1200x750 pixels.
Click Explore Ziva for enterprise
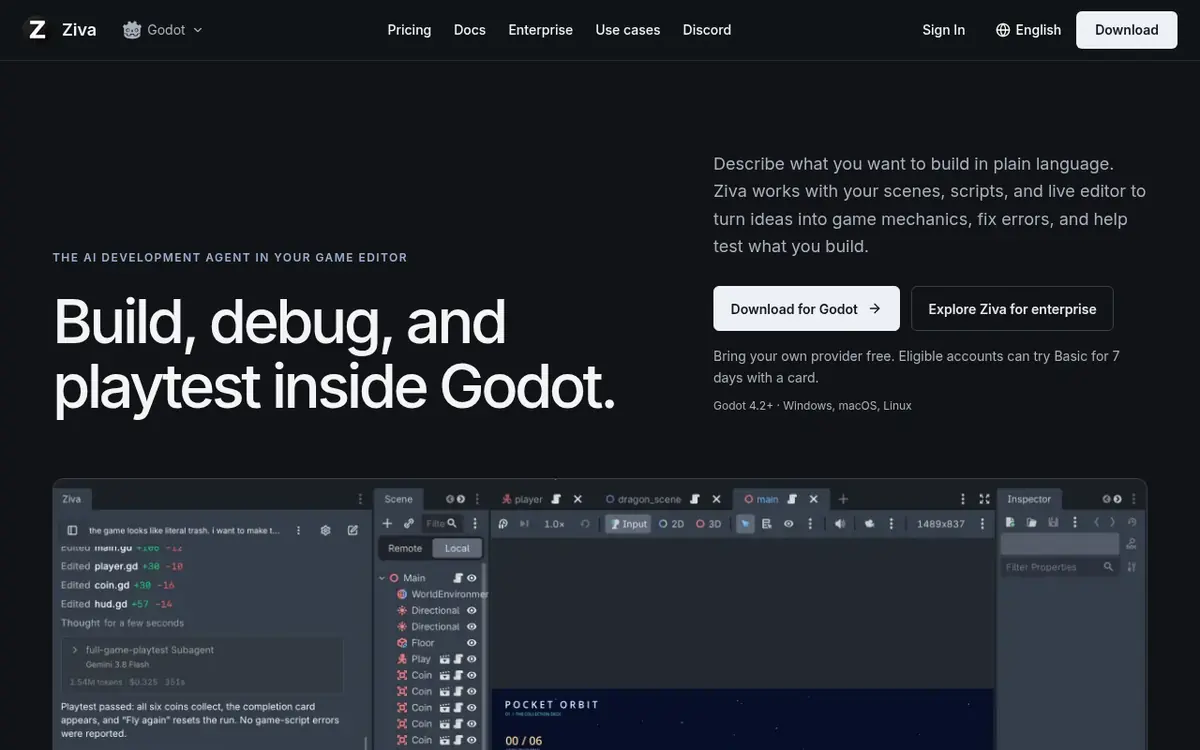pos(1012,309)
